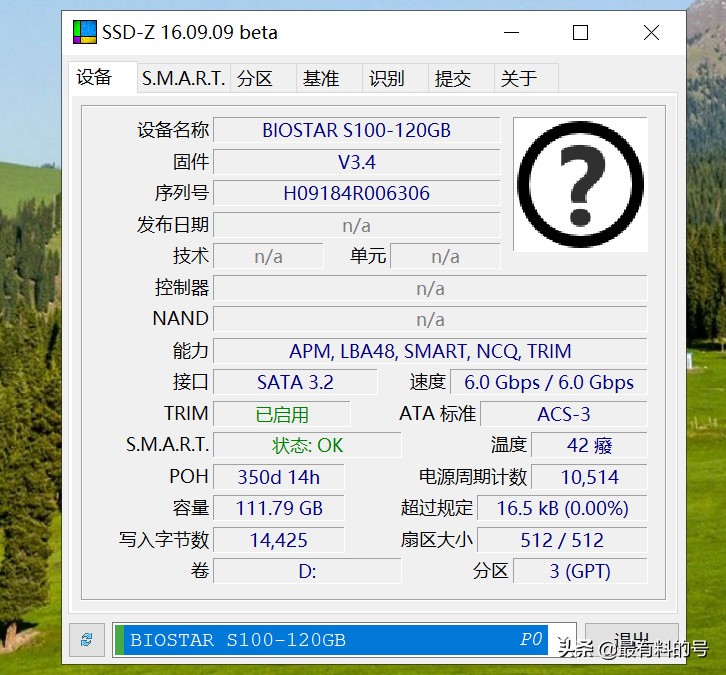Click over-provisioning value 16.5 kB (0.00%)
726x675 pixels.
562,508
